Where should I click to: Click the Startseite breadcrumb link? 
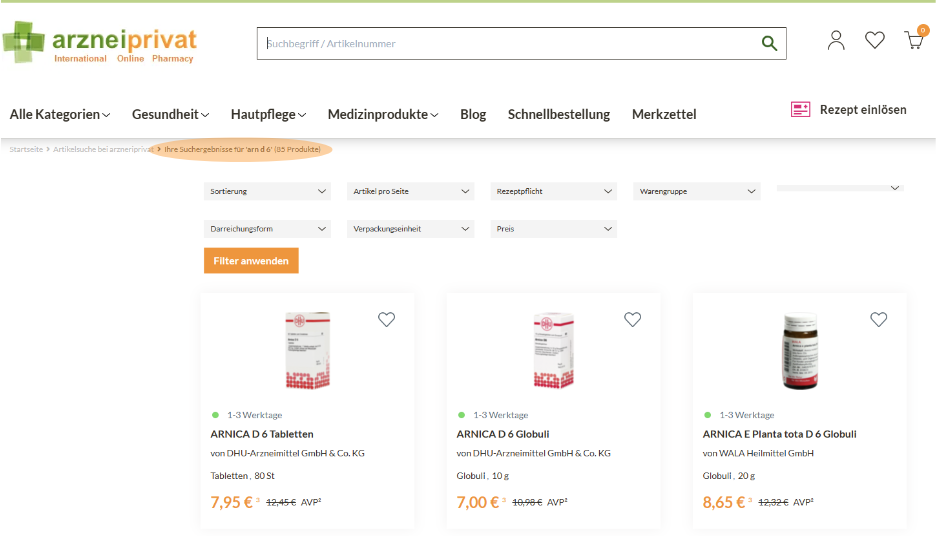point(26,149)
